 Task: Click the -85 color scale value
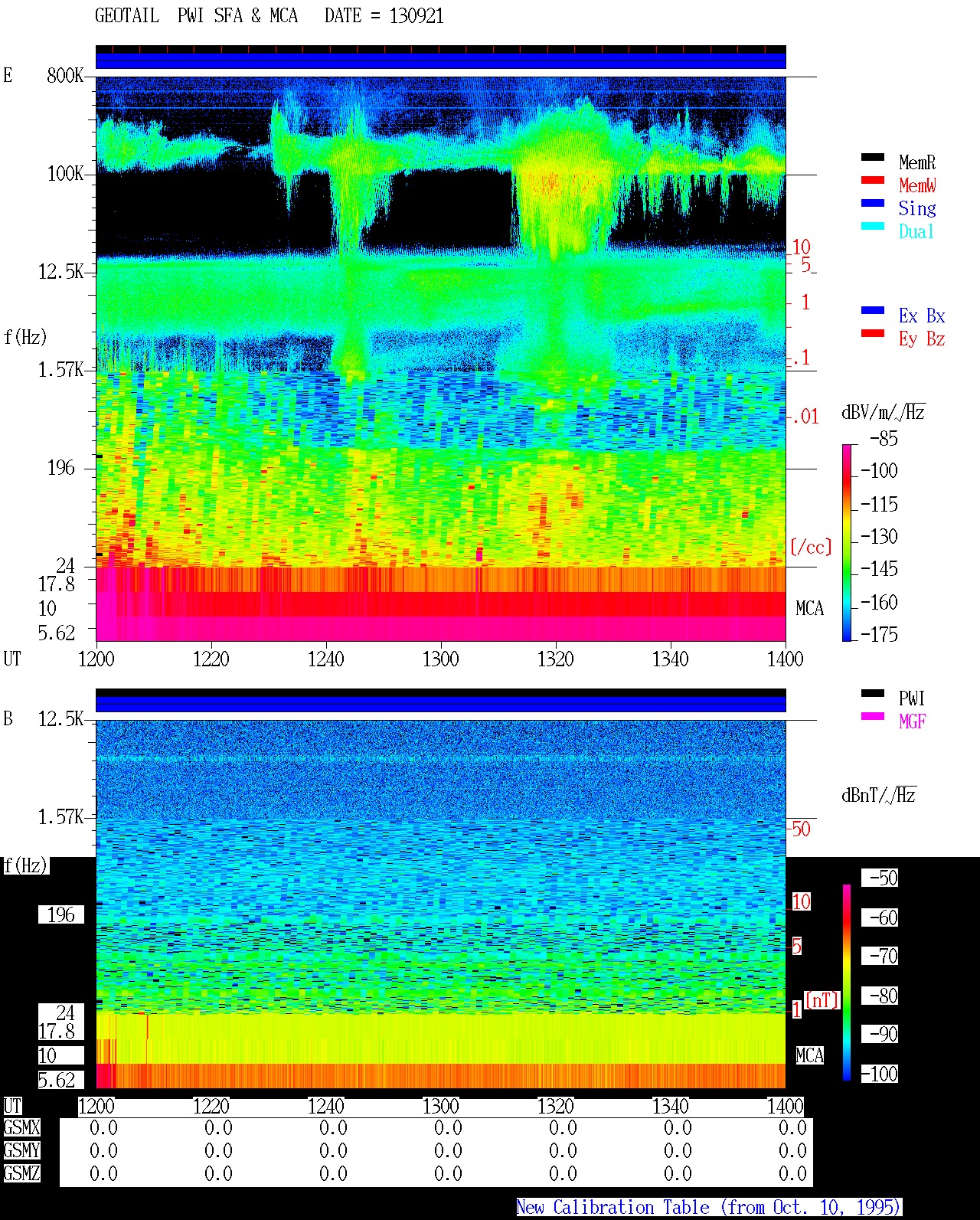884,439
